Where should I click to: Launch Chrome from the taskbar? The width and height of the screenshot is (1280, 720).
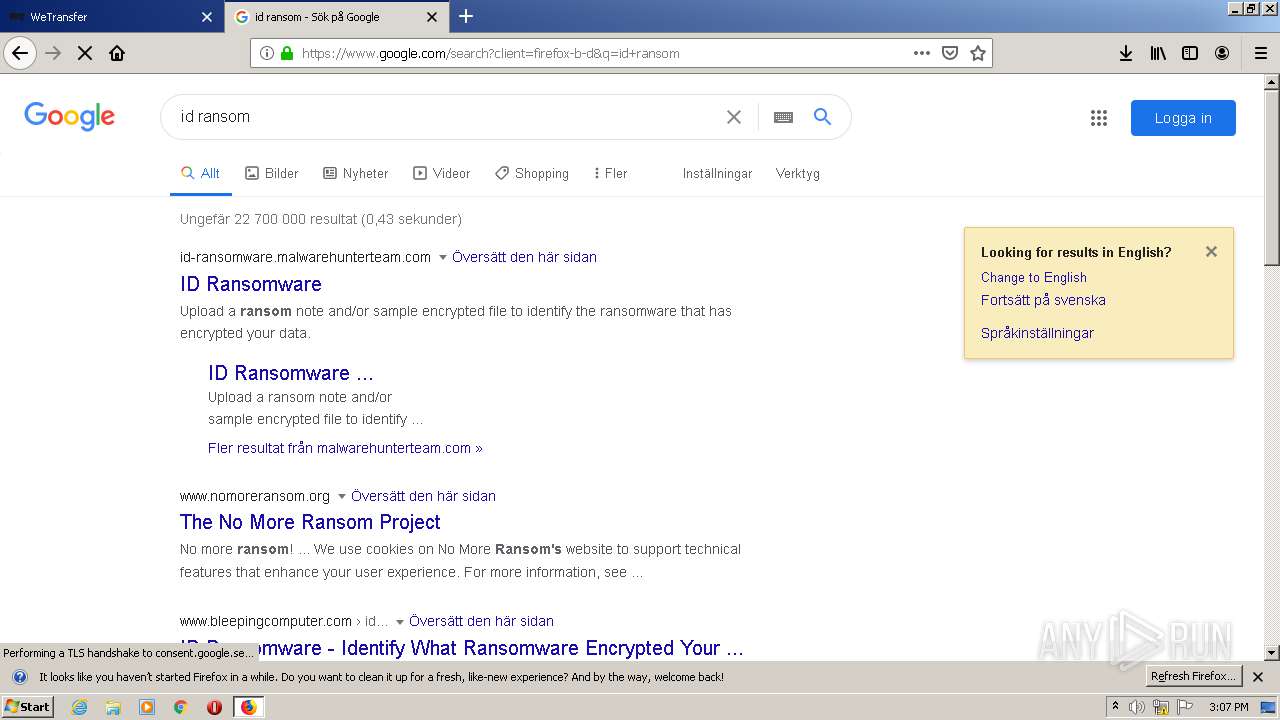180,707
